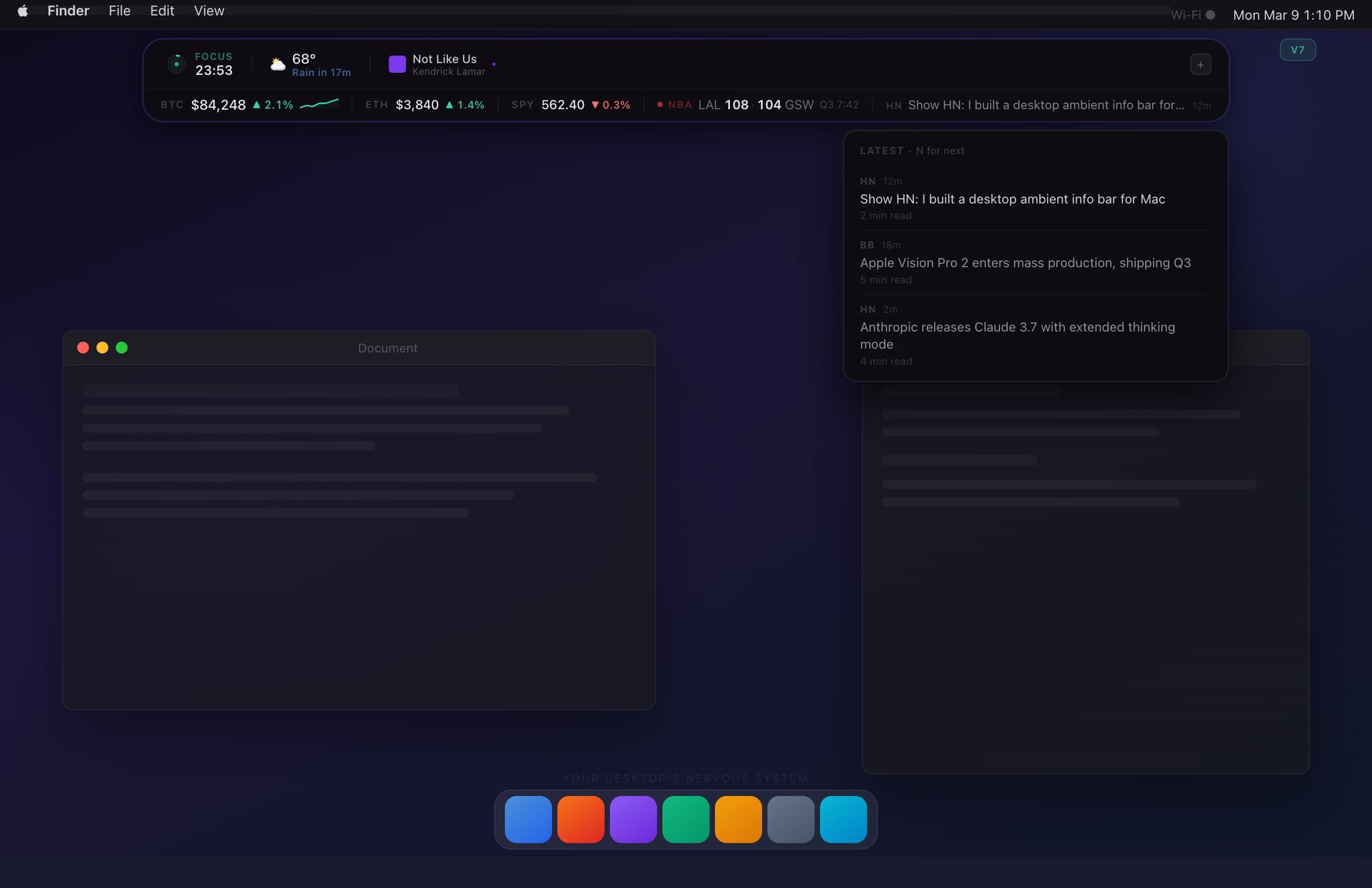Click the BTC price ticker

(x=218, y=105)
